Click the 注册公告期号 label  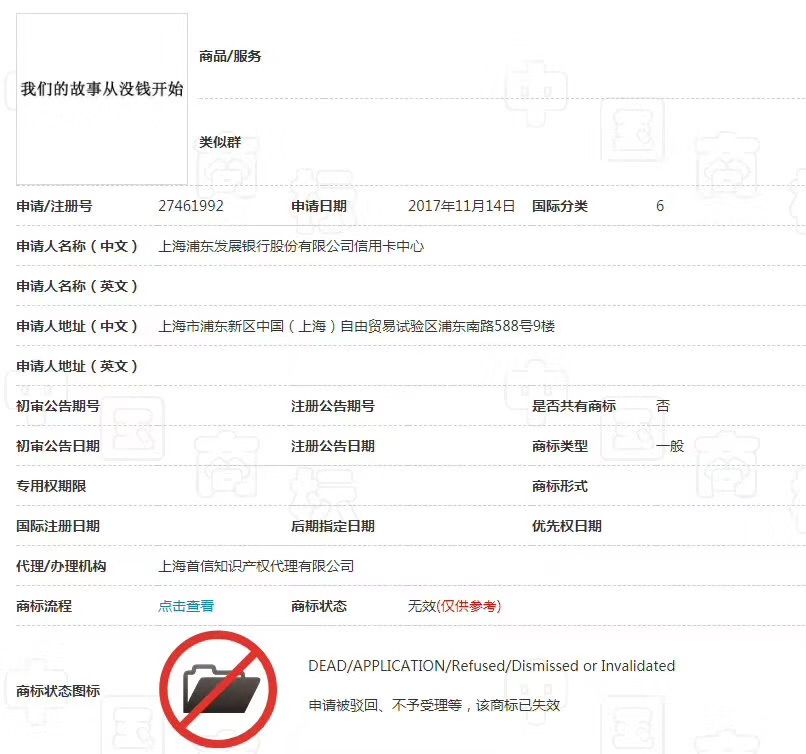pyautogui.click(x=333, y=406)
